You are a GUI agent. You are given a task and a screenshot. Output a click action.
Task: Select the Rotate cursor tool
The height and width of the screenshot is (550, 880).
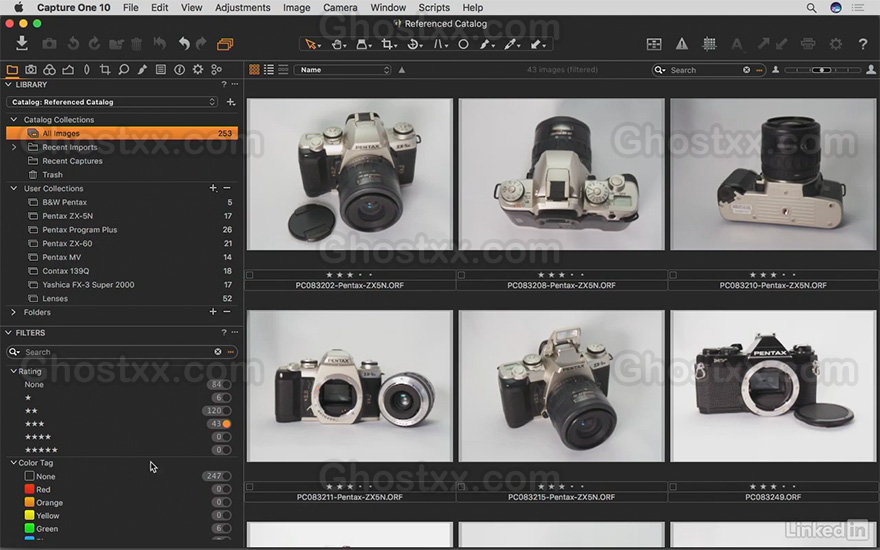[414, 44]
